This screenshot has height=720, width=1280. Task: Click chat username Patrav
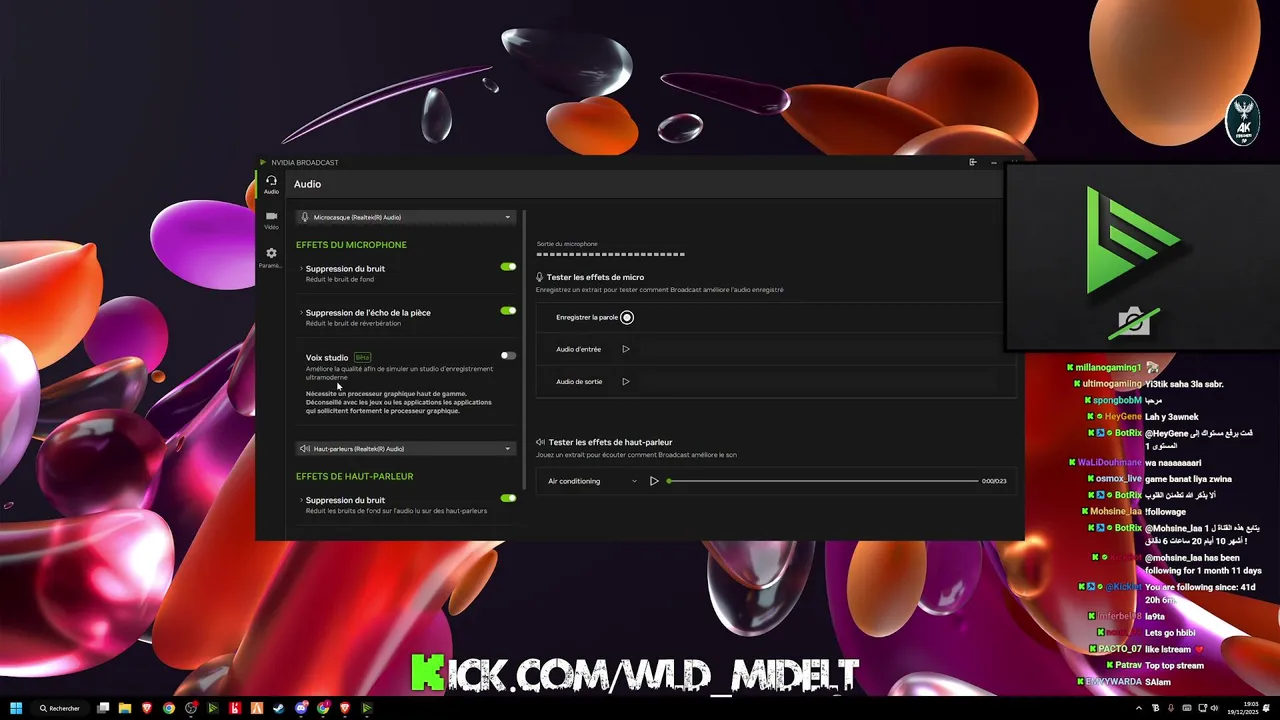coord(1128,665)
